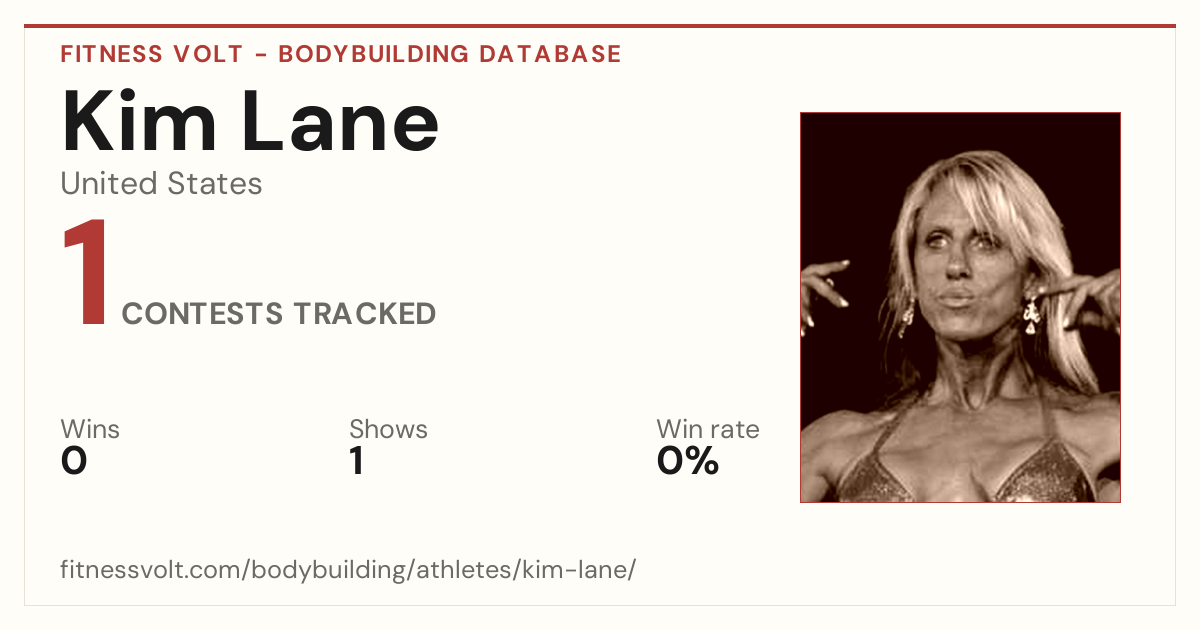Click the 'TRACKED' word in the label
The width and height of the screenshot is (1200, 630).
pyautogui.click(x=365, y=314)
